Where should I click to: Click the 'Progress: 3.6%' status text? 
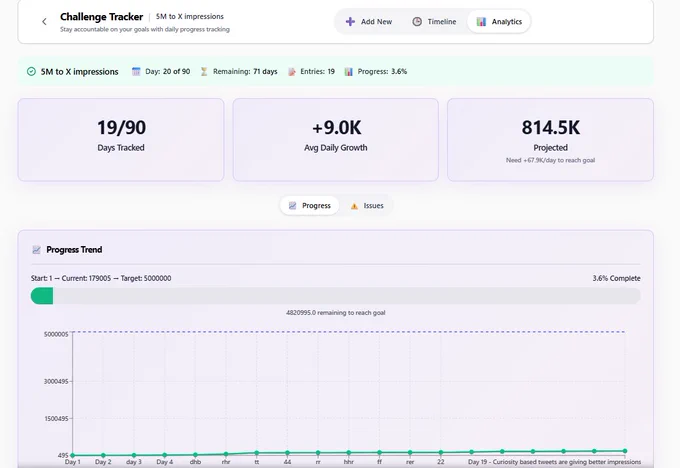pos(382,72)
